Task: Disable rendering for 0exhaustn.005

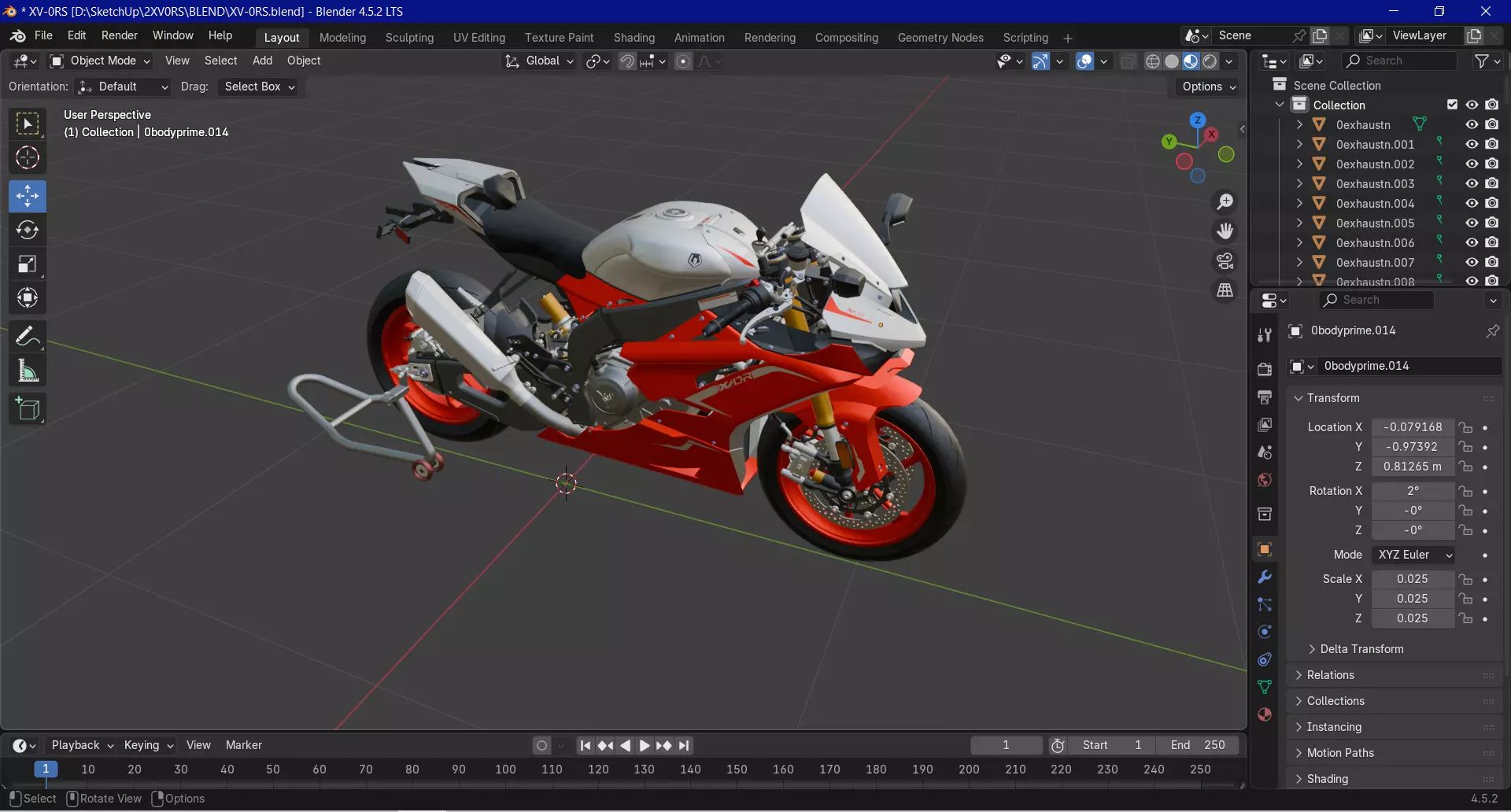Action: (1492, 223)
